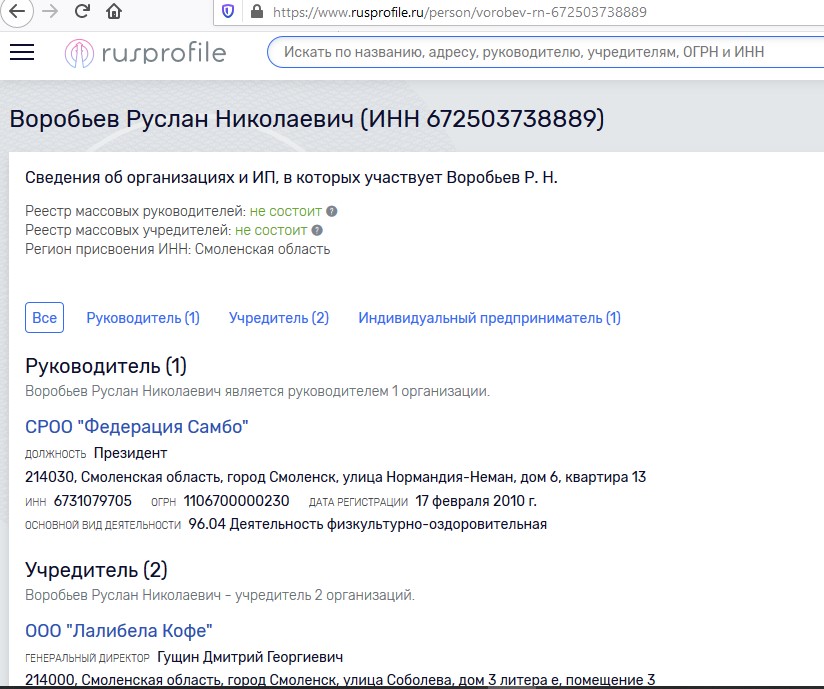824x689 pixels.
Task: Select the rusprofile.ru URL in address bar
Action: 460,12
